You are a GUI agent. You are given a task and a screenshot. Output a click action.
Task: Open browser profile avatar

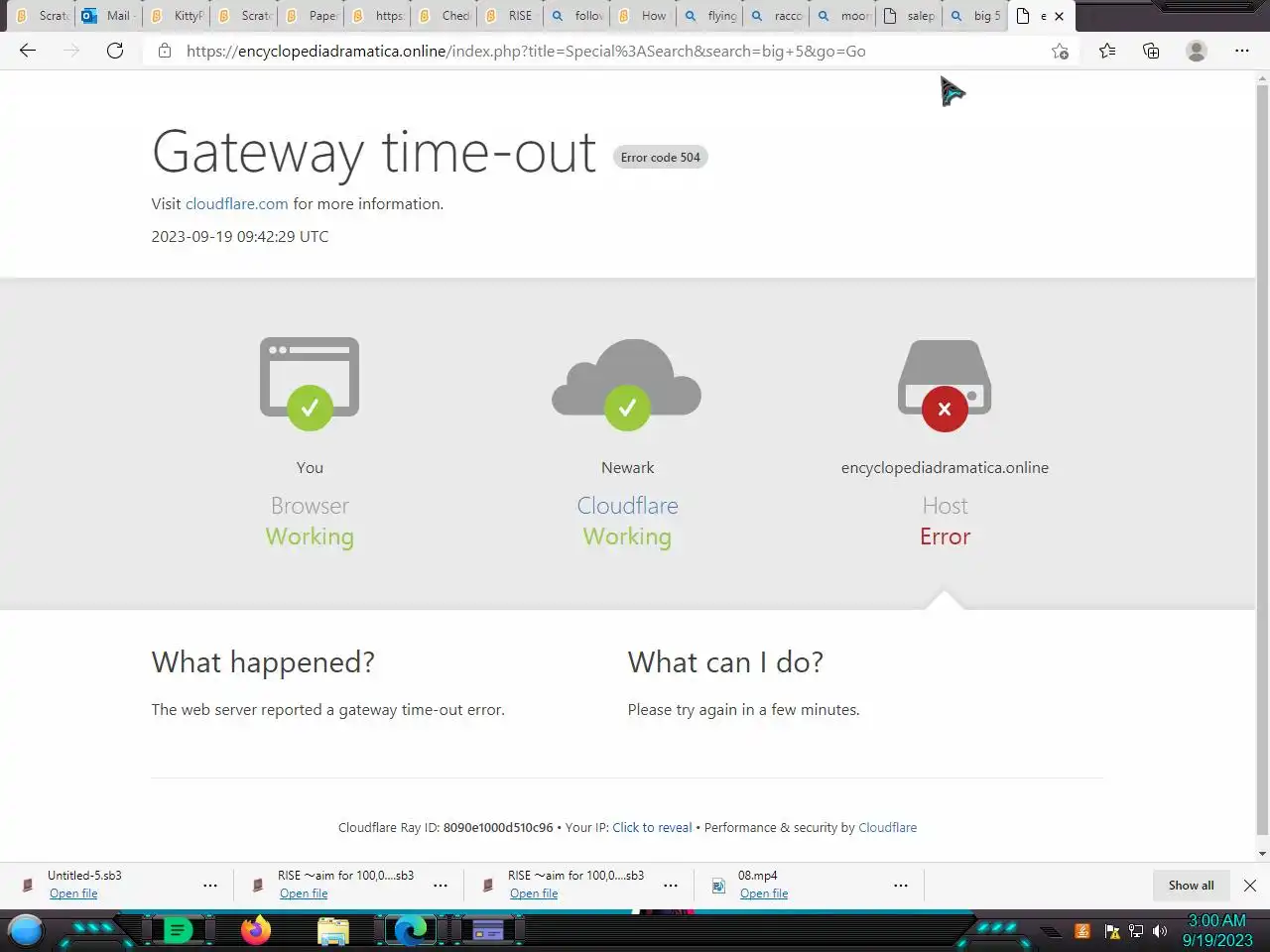pos(1197,51)
